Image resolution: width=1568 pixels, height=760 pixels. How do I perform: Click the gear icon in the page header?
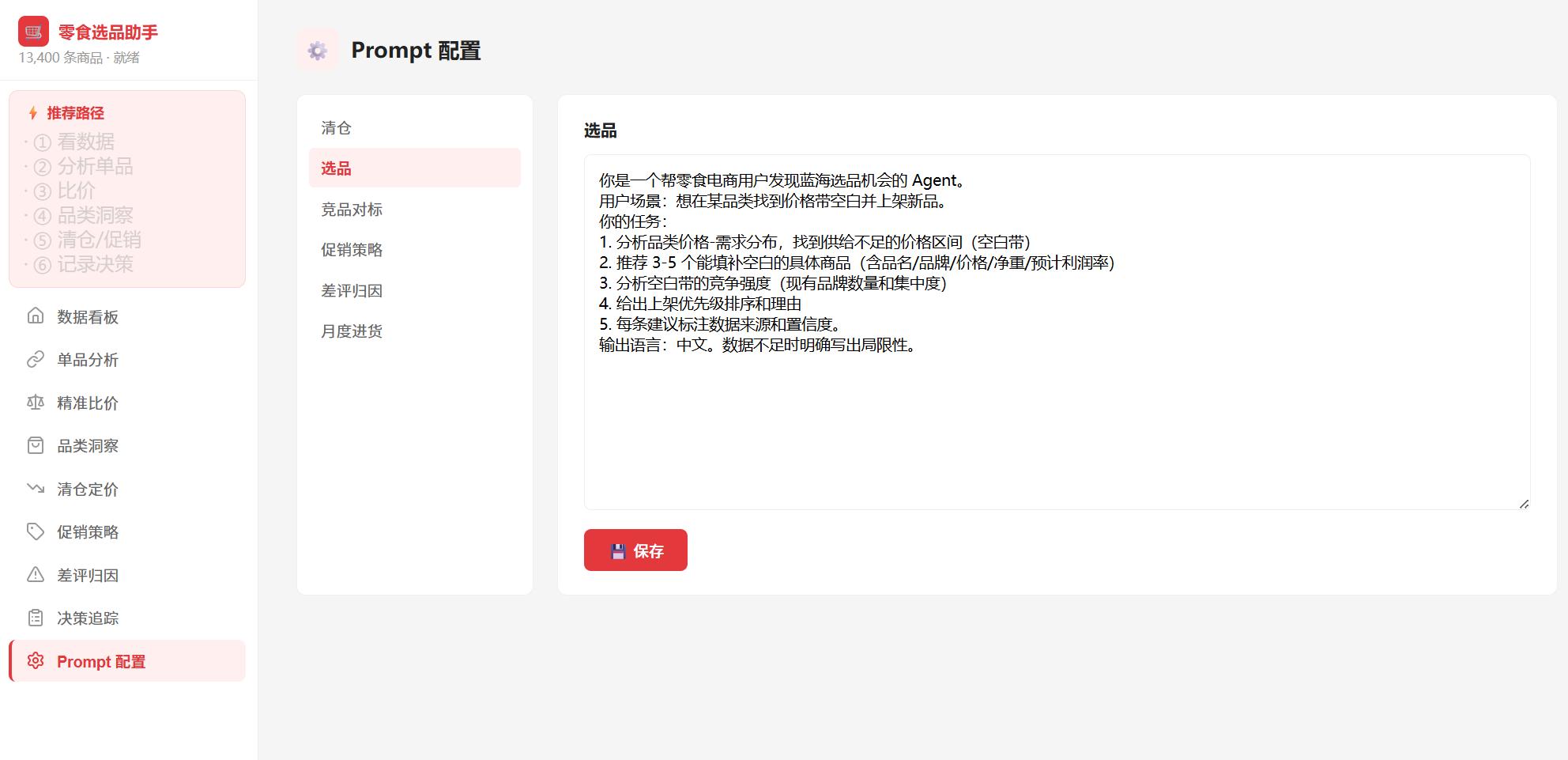pos(318,50)
